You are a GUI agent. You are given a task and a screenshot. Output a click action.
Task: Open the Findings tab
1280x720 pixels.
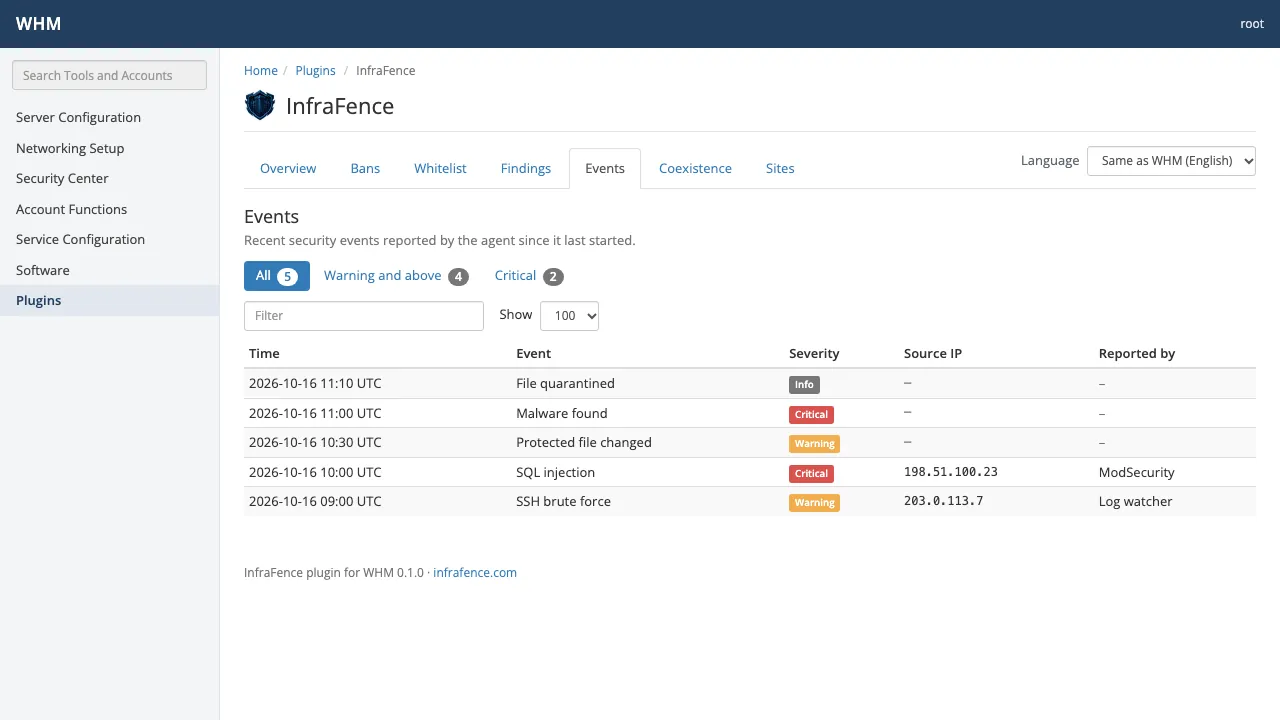[526, 169]
